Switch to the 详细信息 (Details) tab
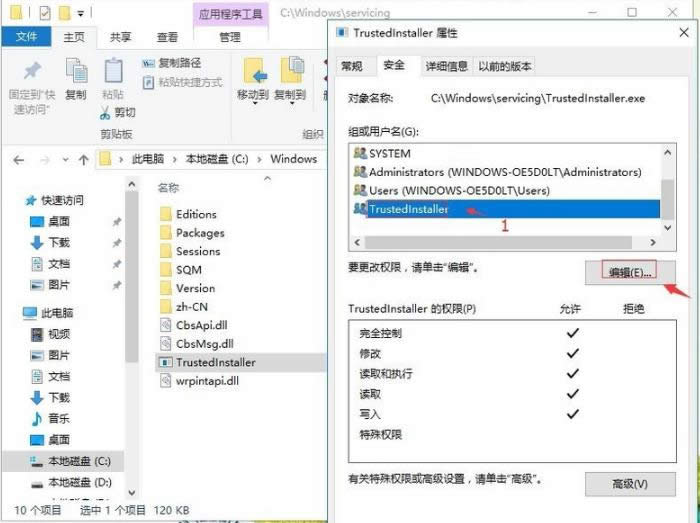 [x=446, y=66]
